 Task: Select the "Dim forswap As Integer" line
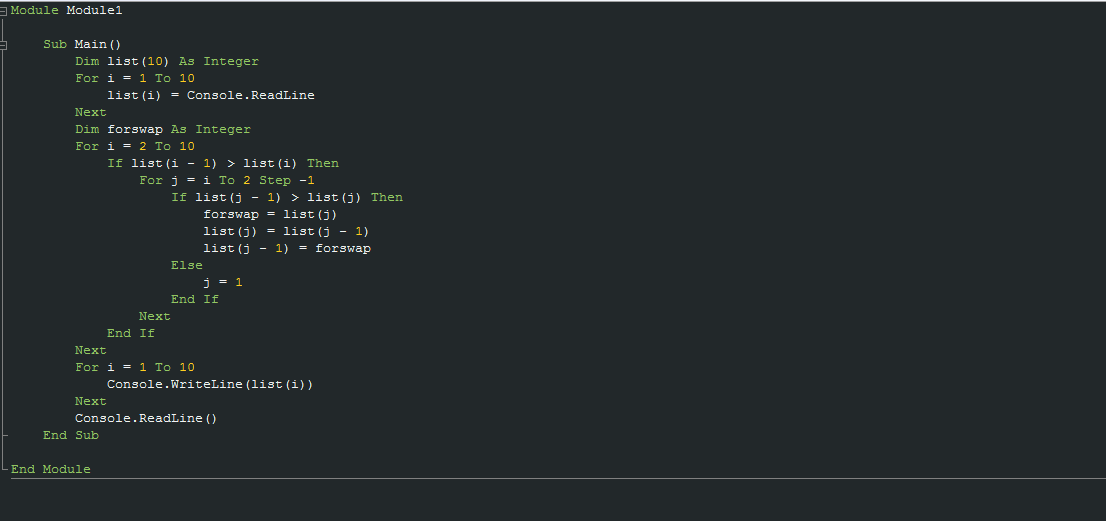(x=163, y=129)
